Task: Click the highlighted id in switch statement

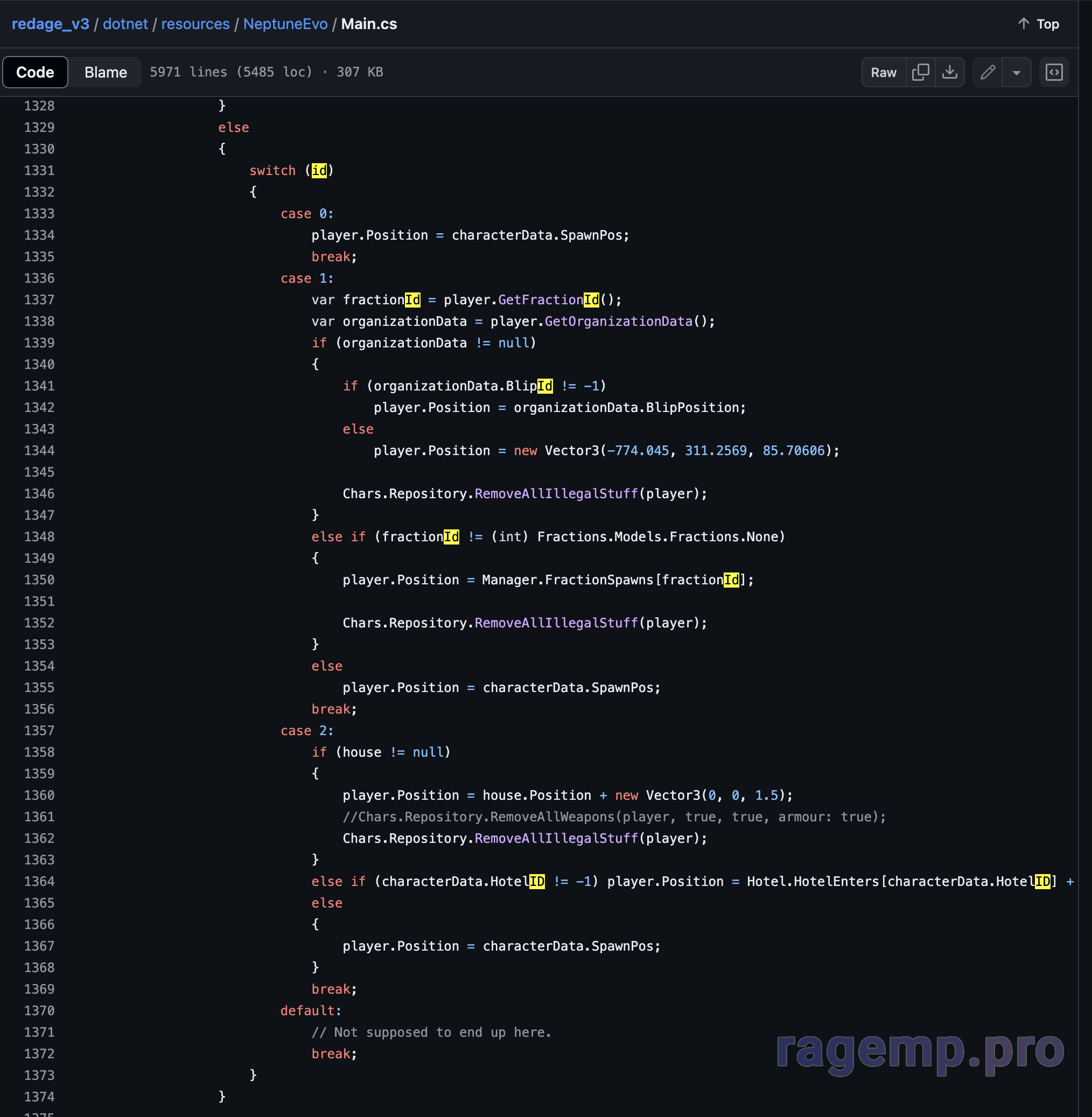Action: (x=319, y=170)
